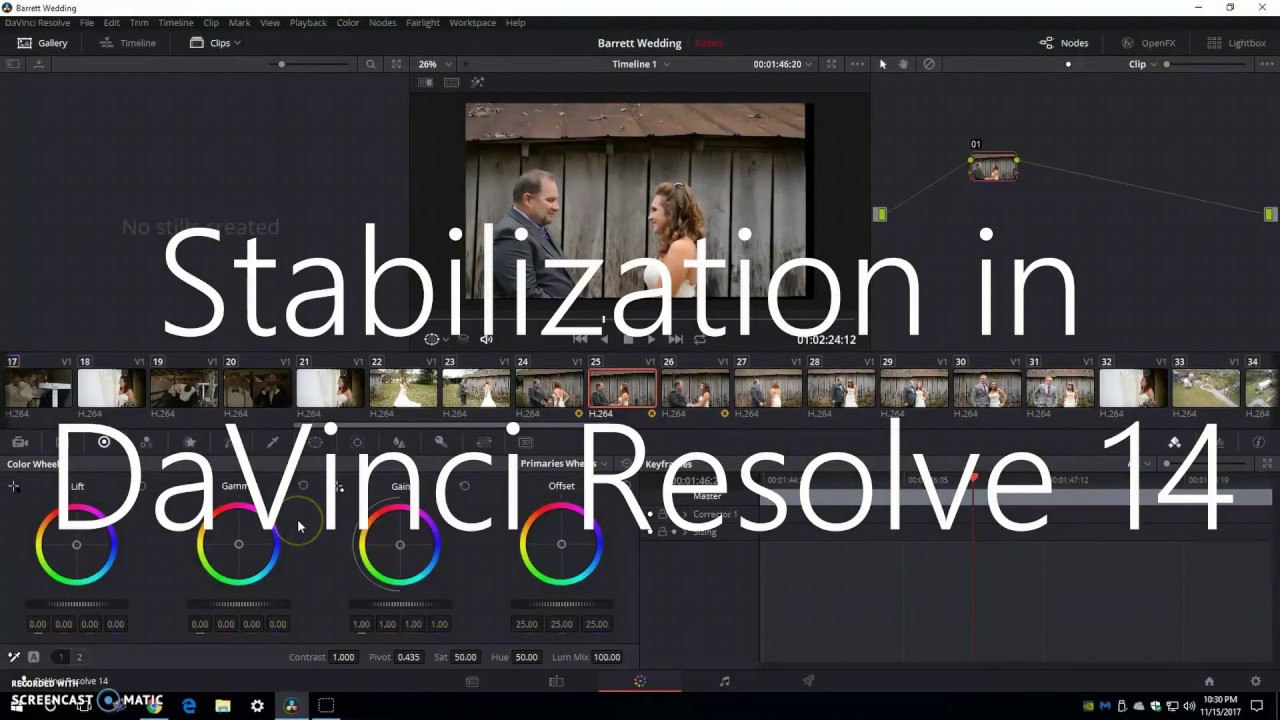Open the Information palette icon

[x=1259, y=442]
